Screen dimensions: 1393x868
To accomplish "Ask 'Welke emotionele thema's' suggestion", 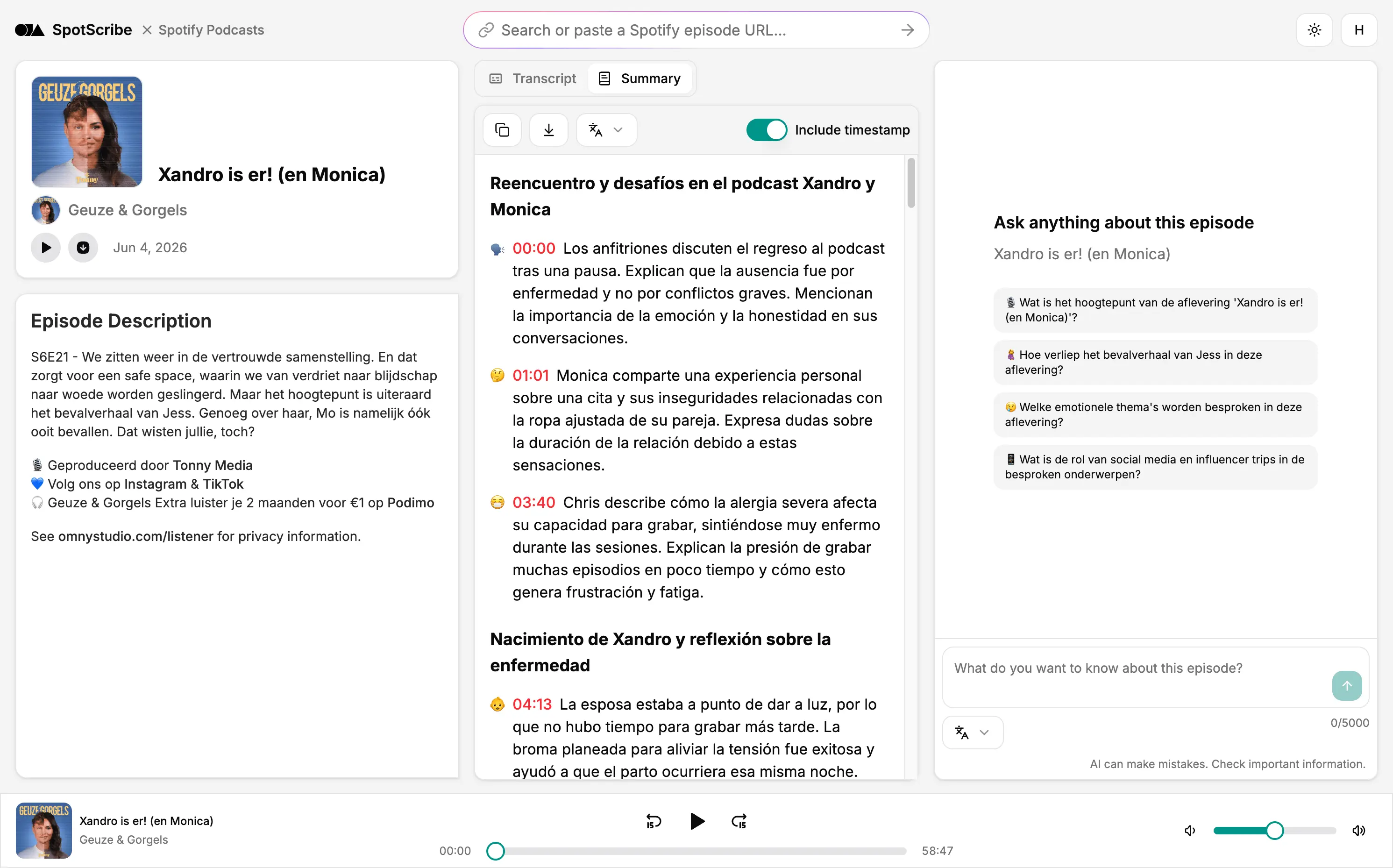I will (1155, 414).
